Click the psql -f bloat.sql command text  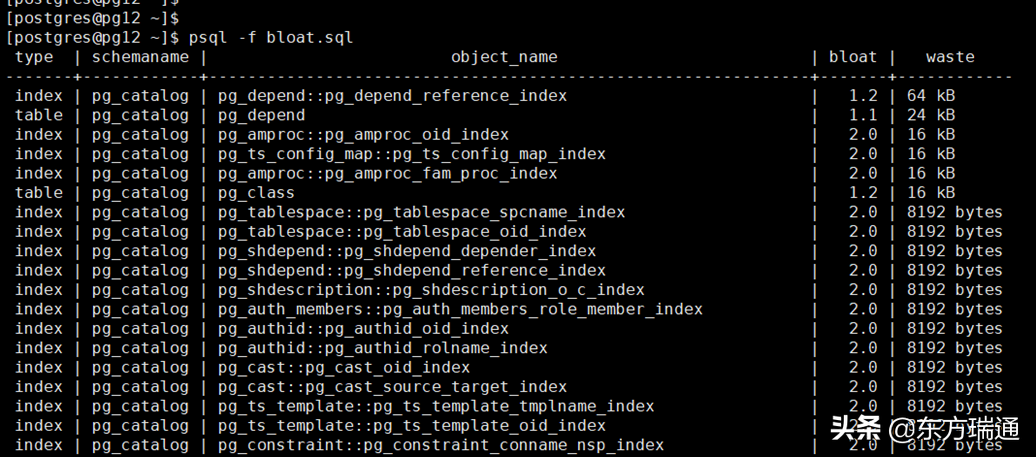pos(265,38)
